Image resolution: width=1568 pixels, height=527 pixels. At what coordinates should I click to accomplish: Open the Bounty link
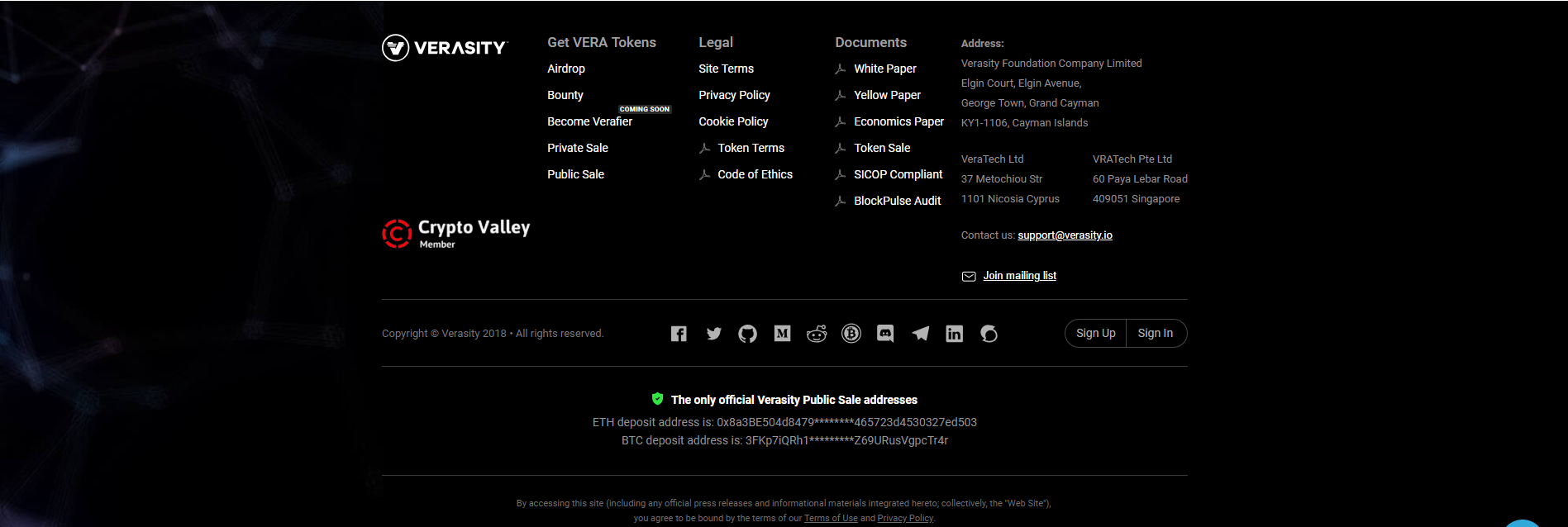(565, 95)
